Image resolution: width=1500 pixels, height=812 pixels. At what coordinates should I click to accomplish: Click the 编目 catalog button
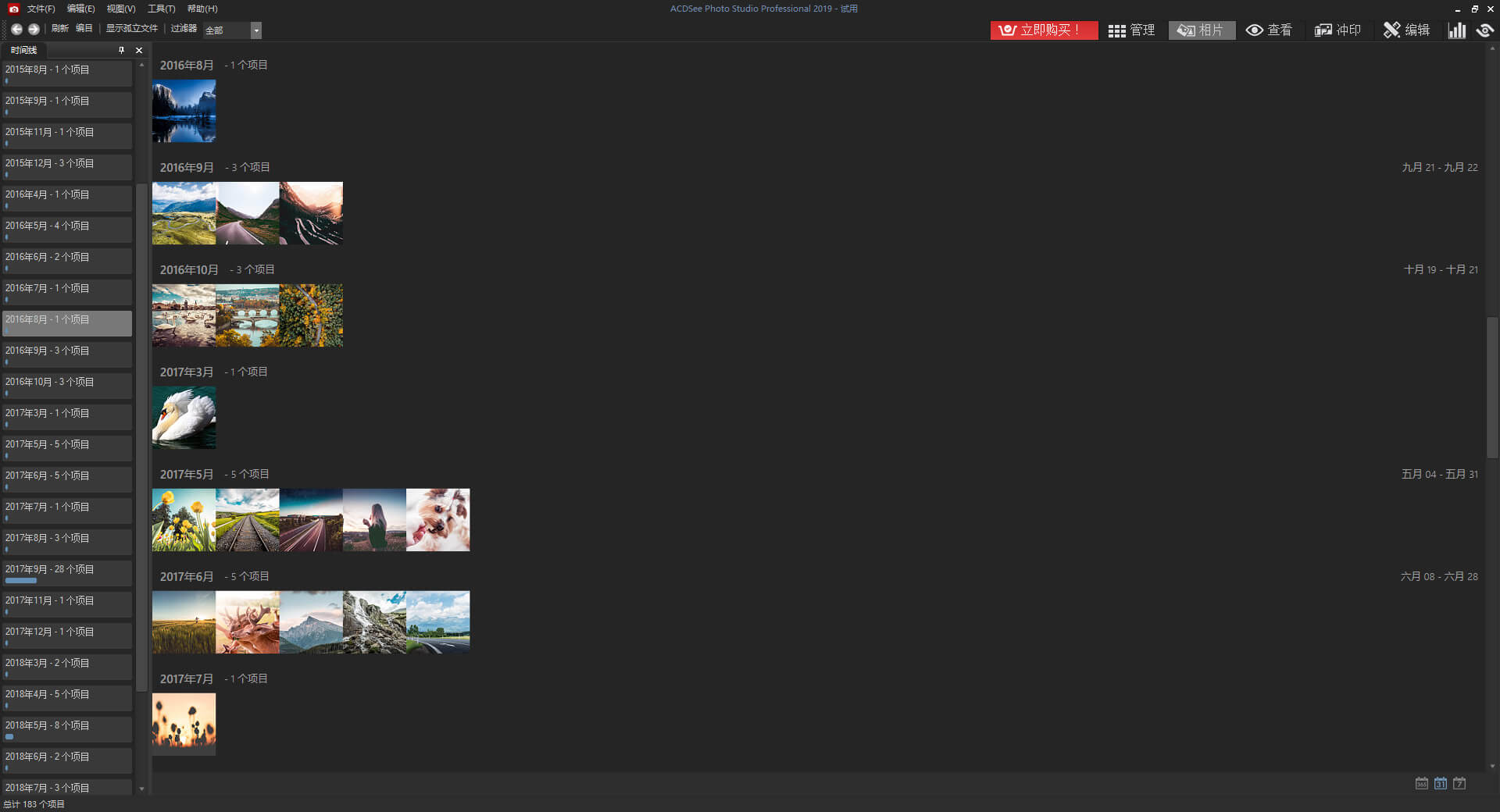(x=84, y=28)
